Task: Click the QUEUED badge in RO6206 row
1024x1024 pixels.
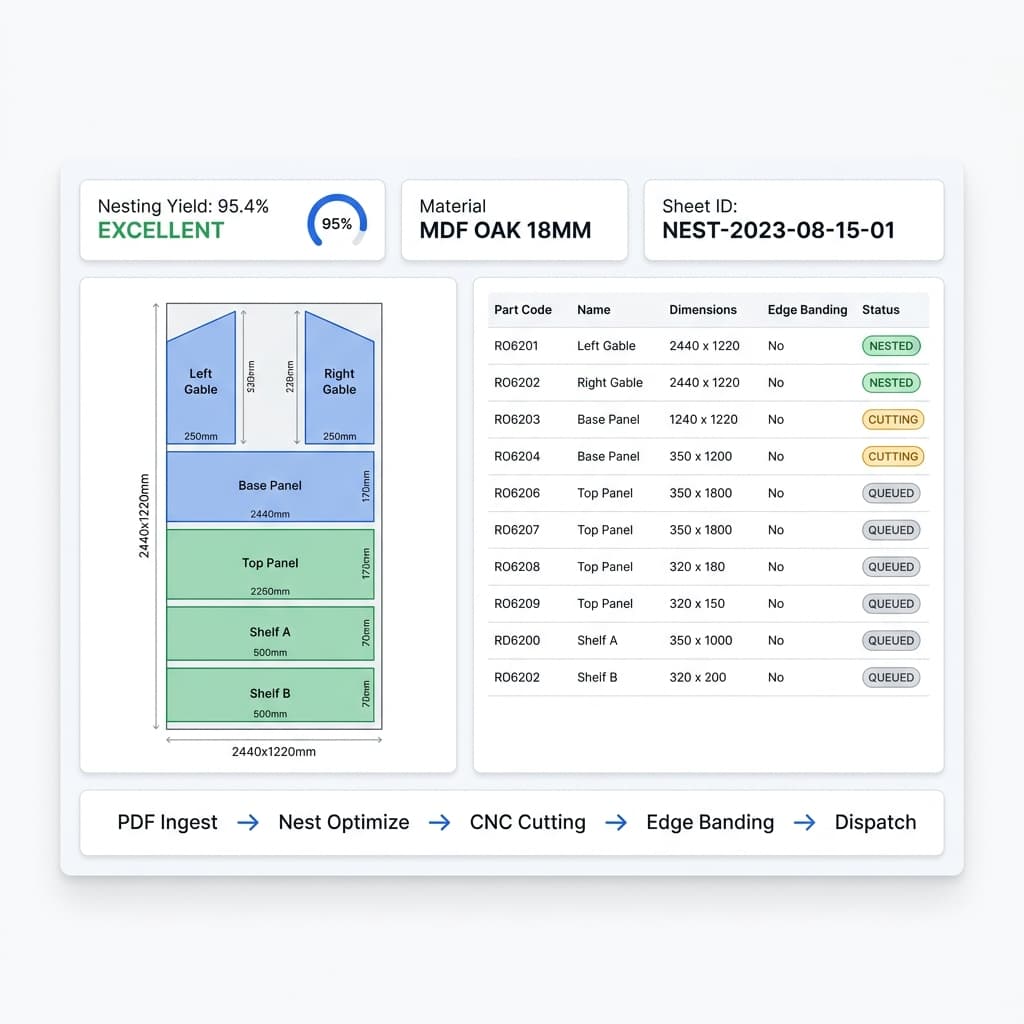Action: tap(891, 493)
